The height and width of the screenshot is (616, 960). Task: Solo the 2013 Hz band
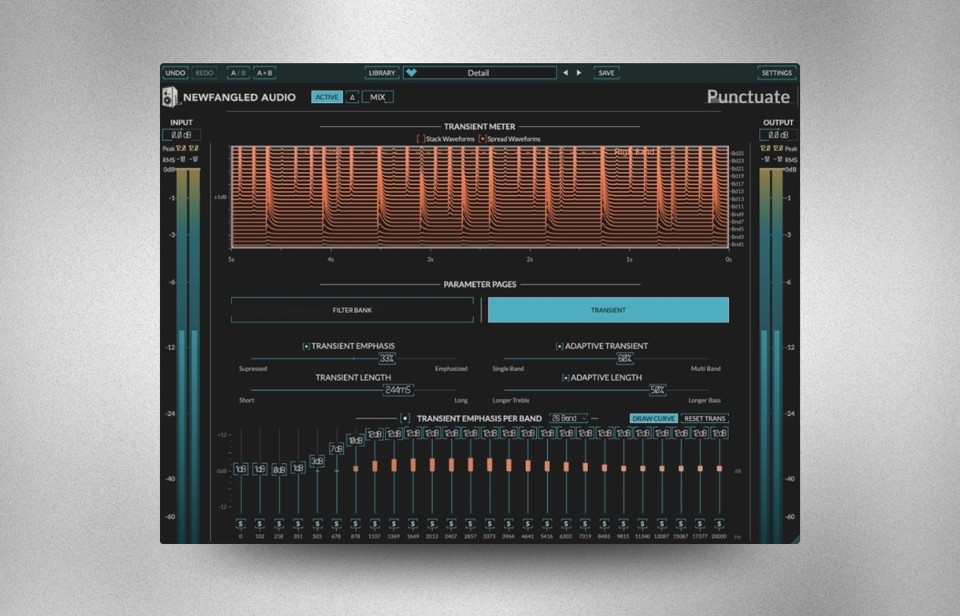(432, 524)
